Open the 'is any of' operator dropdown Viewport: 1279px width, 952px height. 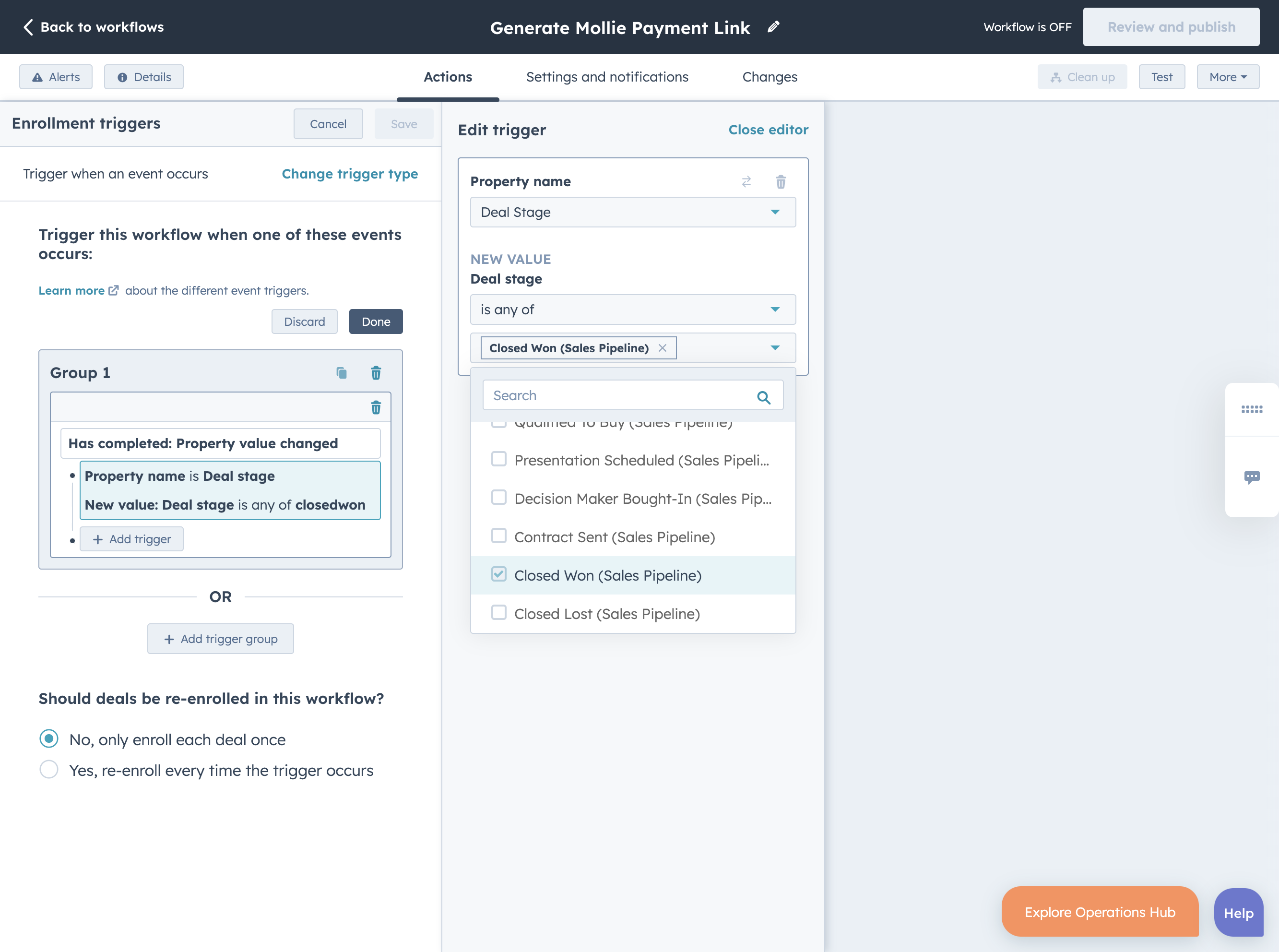[633, 309]
